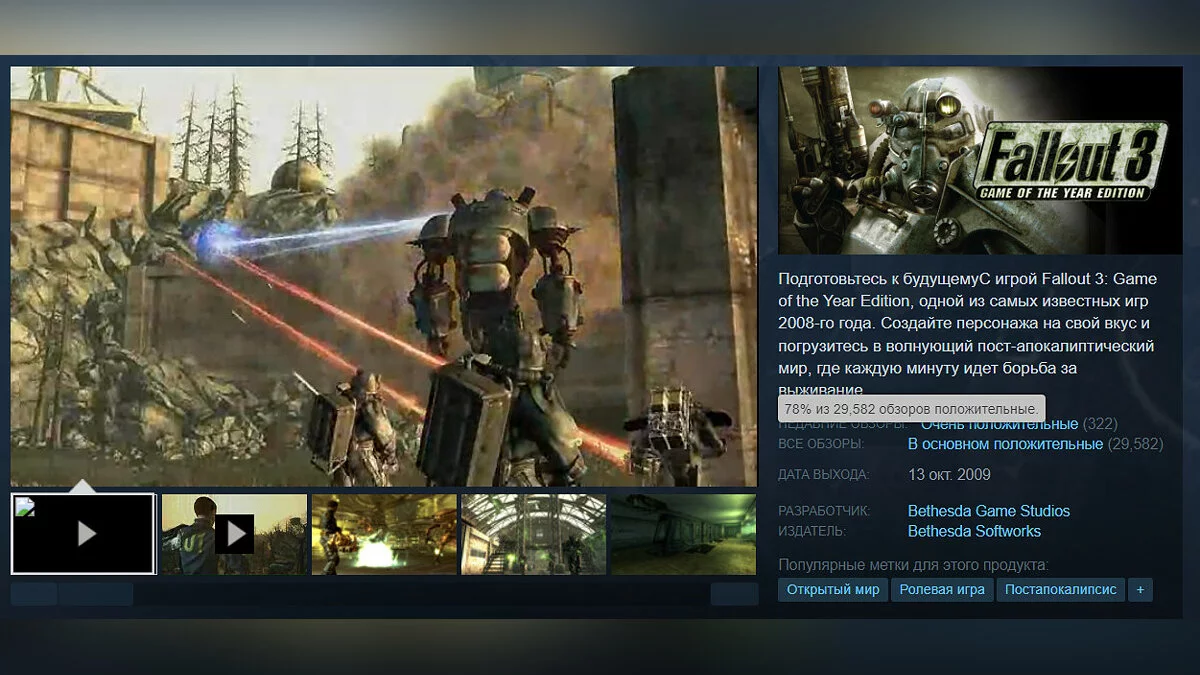Expand more tags with the plus button
This screenshot has width=1200, height=675.
click(x=1140, y=589)
